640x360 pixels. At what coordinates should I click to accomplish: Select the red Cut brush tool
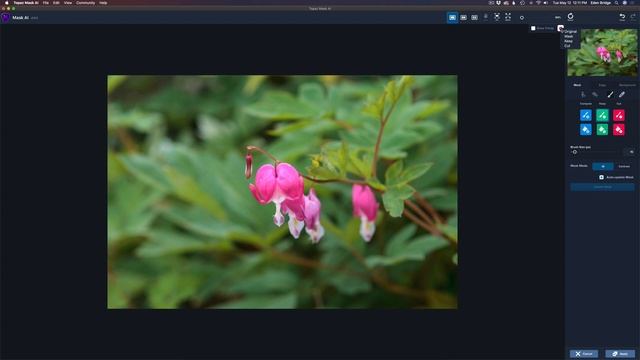pos(619,115)
